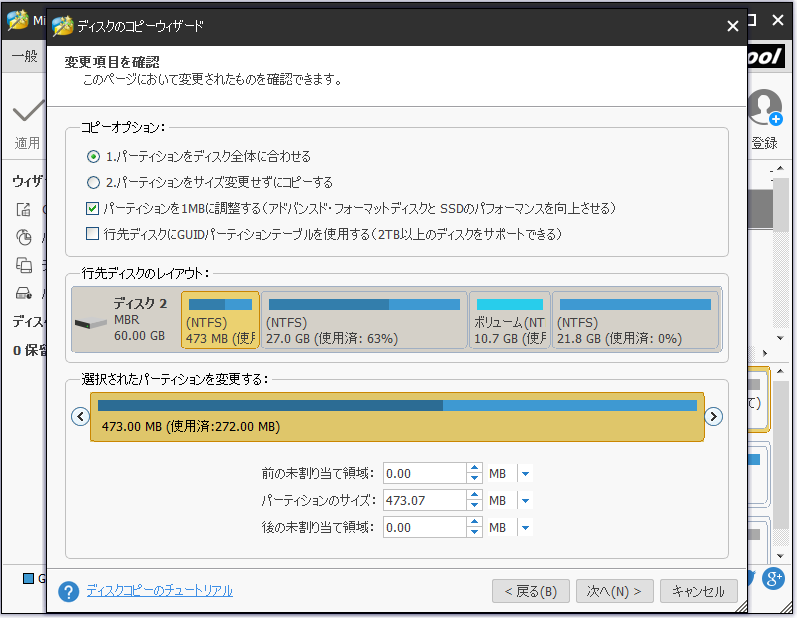Screen dimensions: 797x618
Task: Click the unallocated space before input field
Action: click(x=424, y=474)
